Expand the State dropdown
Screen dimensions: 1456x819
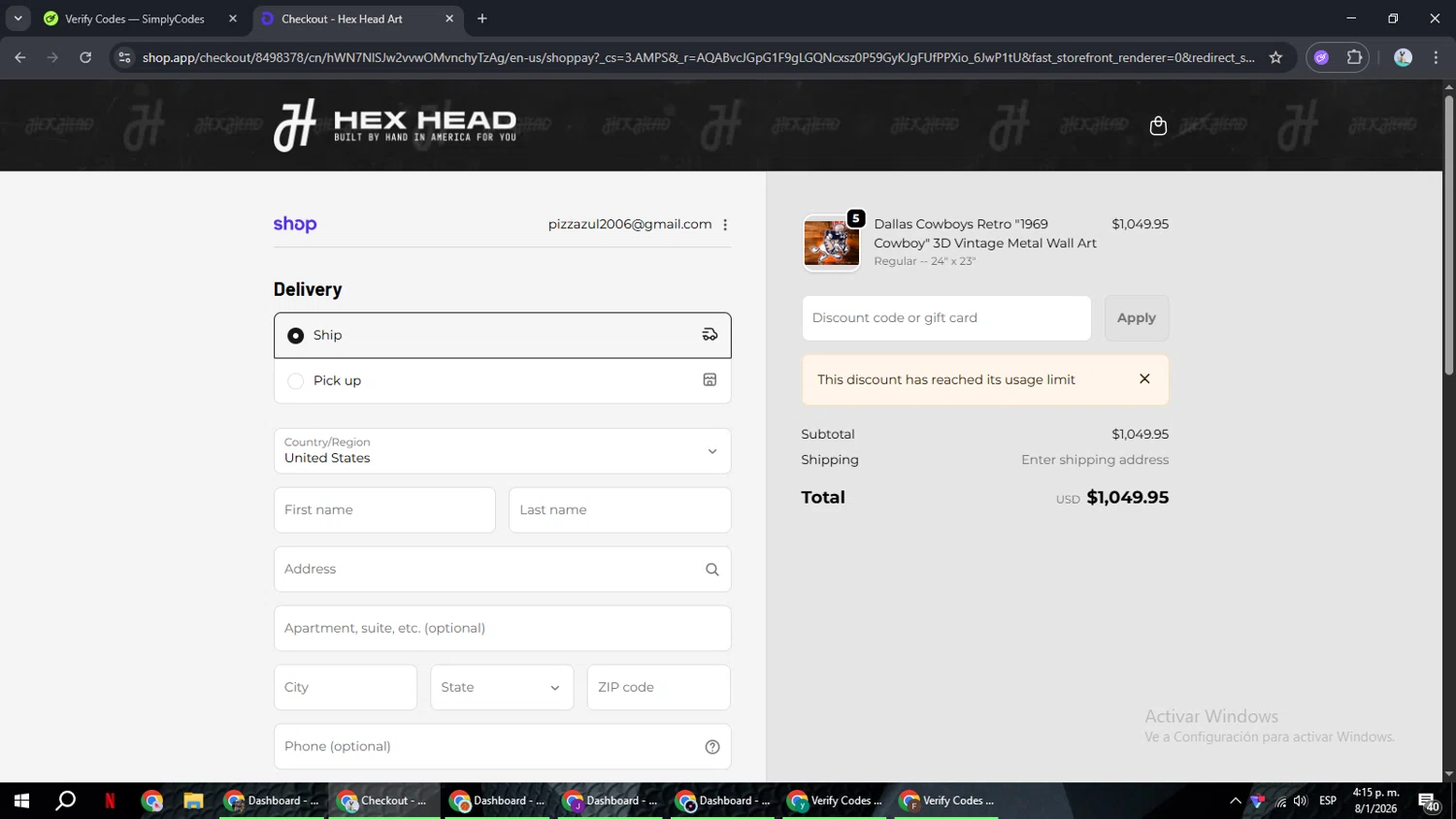coord(502,688)
